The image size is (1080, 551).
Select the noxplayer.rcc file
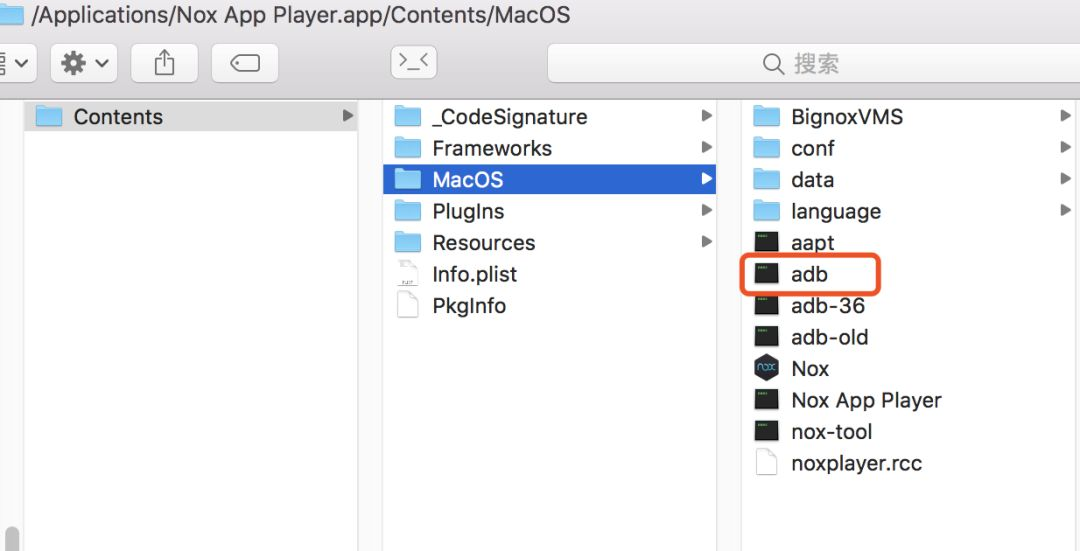pyautogui.click(x=856, y=463)
